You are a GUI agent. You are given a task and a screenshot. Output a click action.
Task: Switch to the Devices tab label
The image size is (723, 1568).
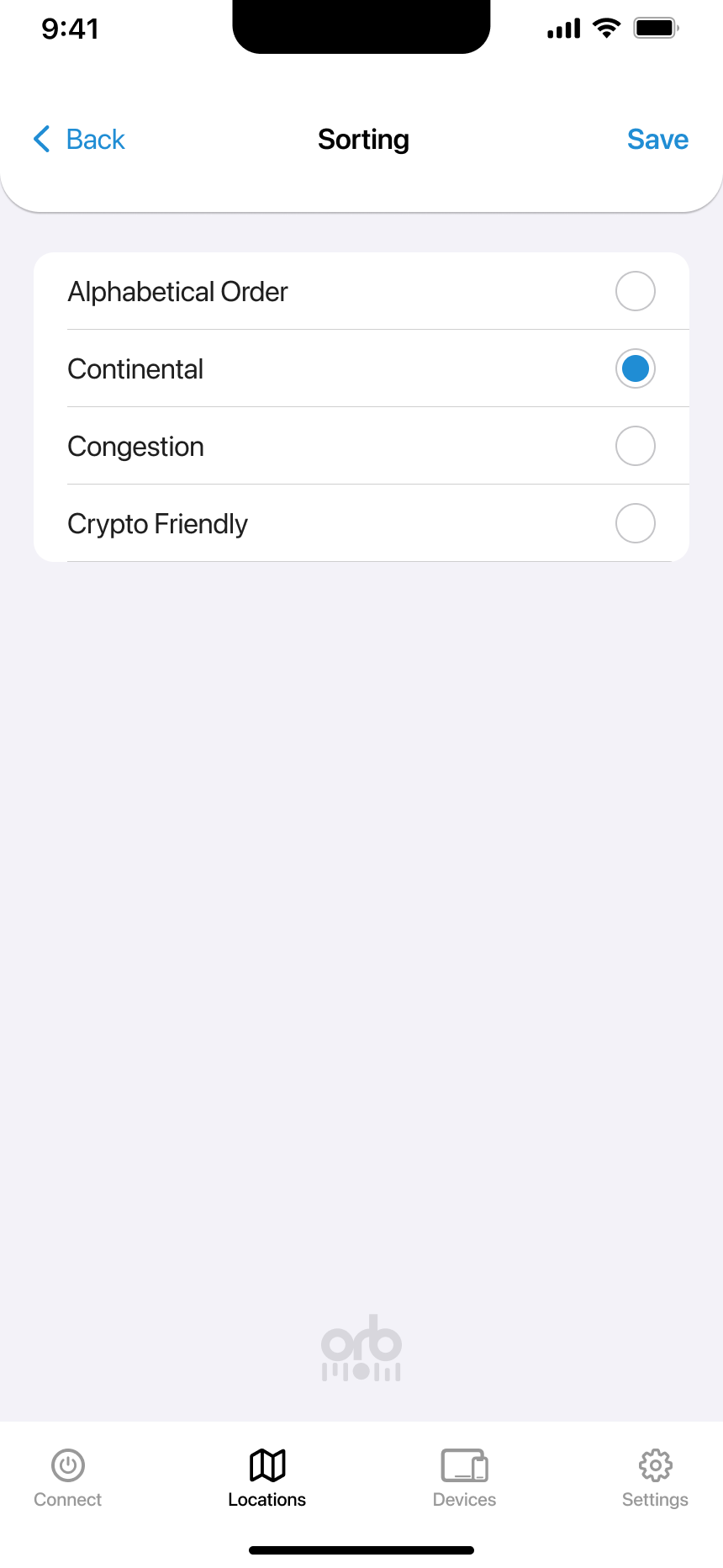click(464, 1499)
